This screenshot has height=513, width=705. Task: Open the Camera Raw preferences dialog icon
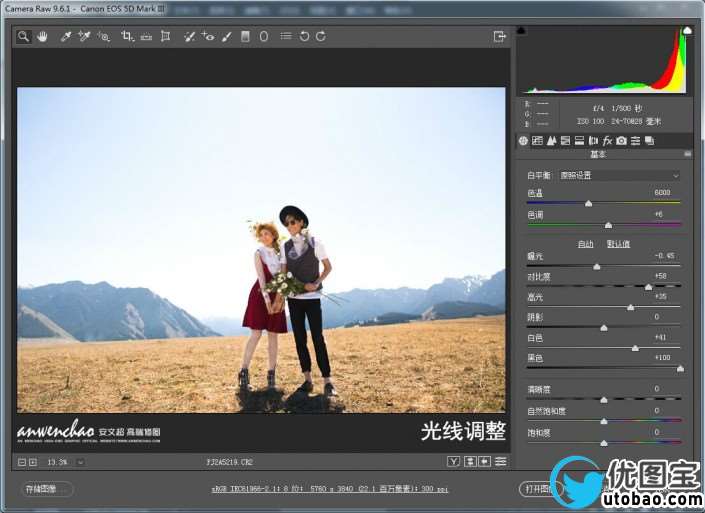[286, 36]
